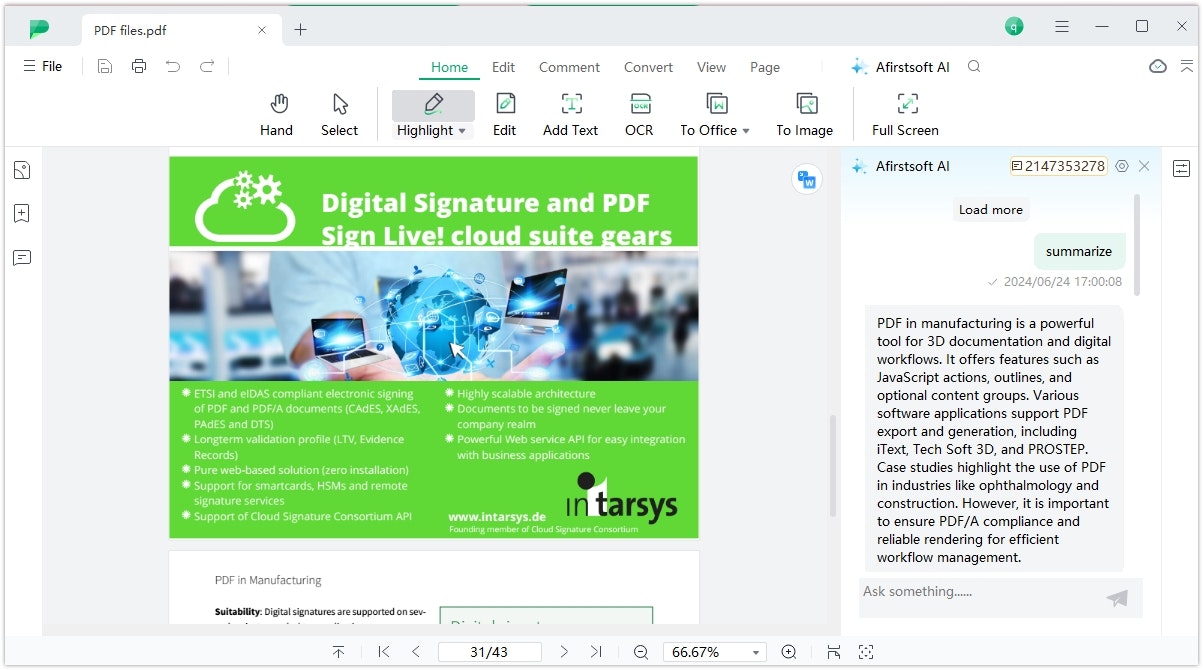This screenshot has height=670, width=1203.
Task: Select the Add Text tool
Action: 571,115
